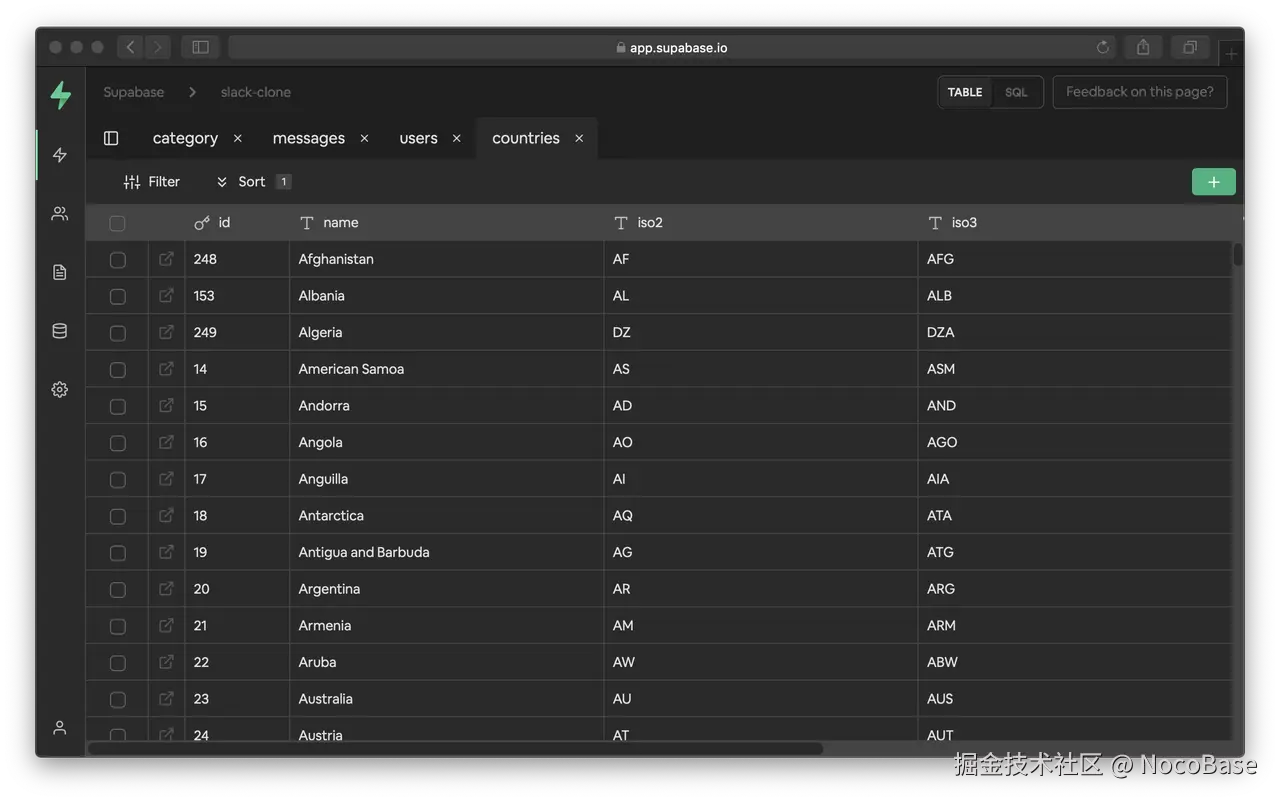Click the Supabase lightning bolt logo

(61, 95)
